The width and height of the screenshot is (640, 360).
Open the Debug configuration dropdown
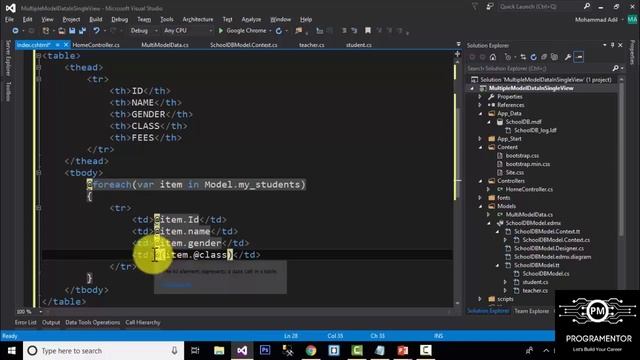pyautogui.click(x=144, y=31)
